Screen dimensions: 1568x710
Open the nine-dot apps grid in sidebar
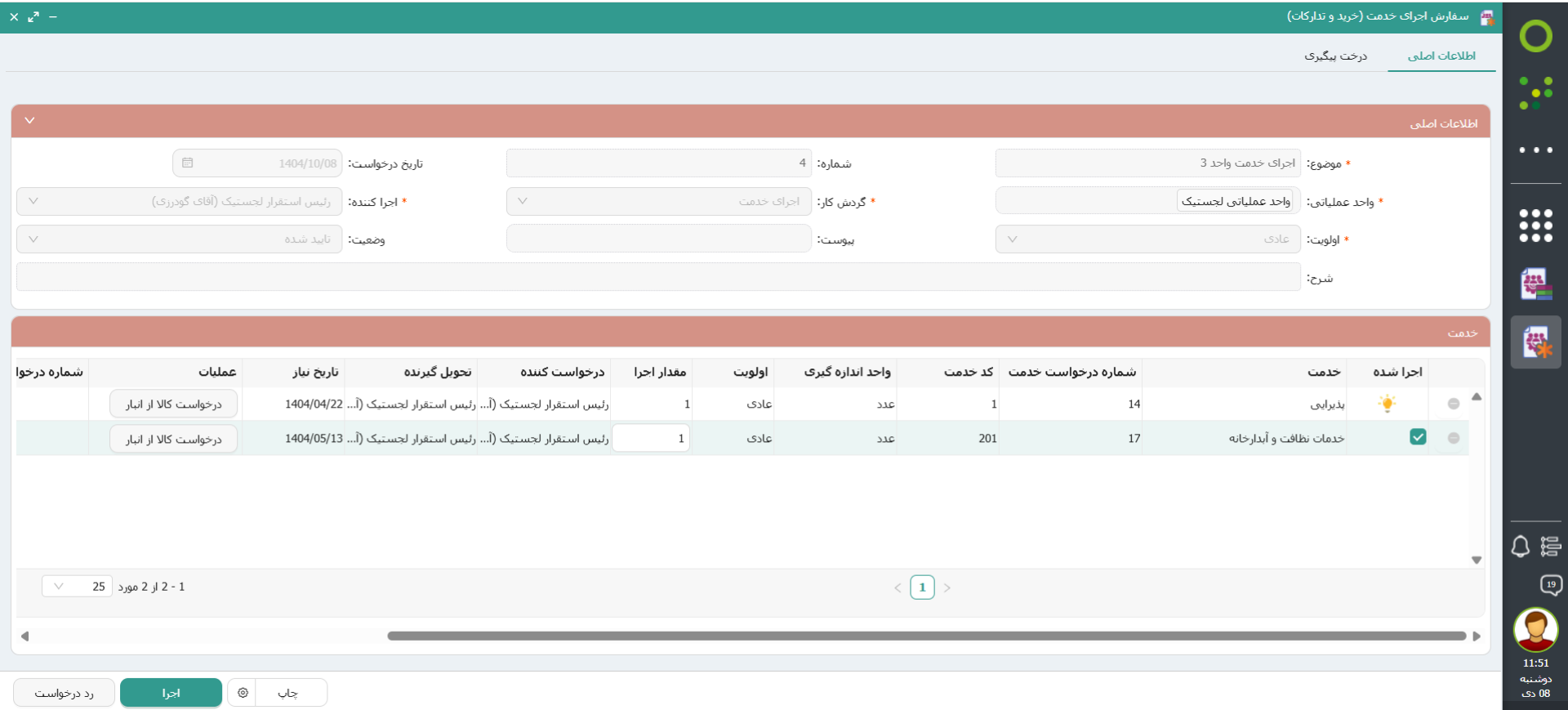[1535, 226]
